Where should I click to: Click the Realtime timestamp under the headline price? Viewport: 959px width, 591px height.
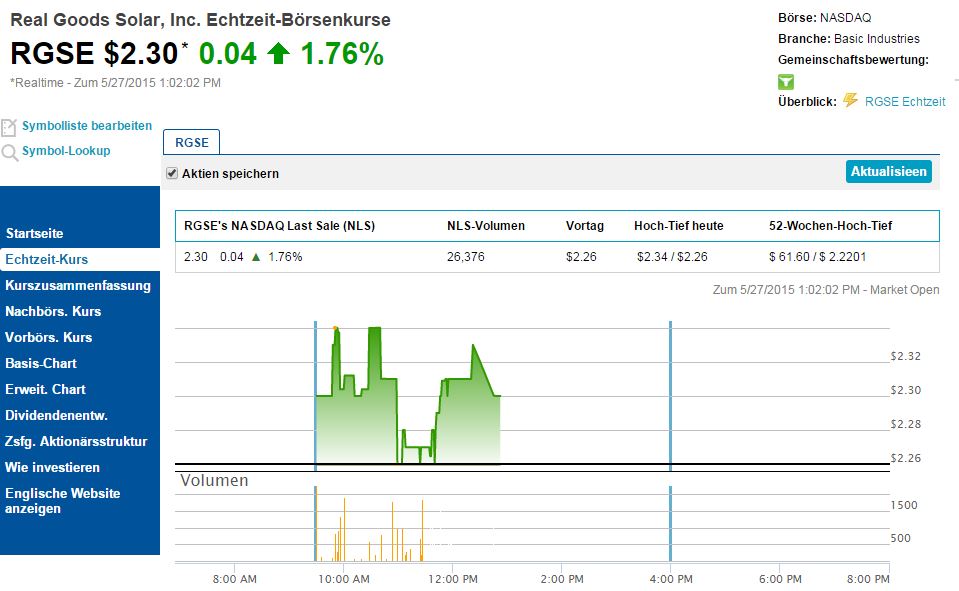coord(116,83)
